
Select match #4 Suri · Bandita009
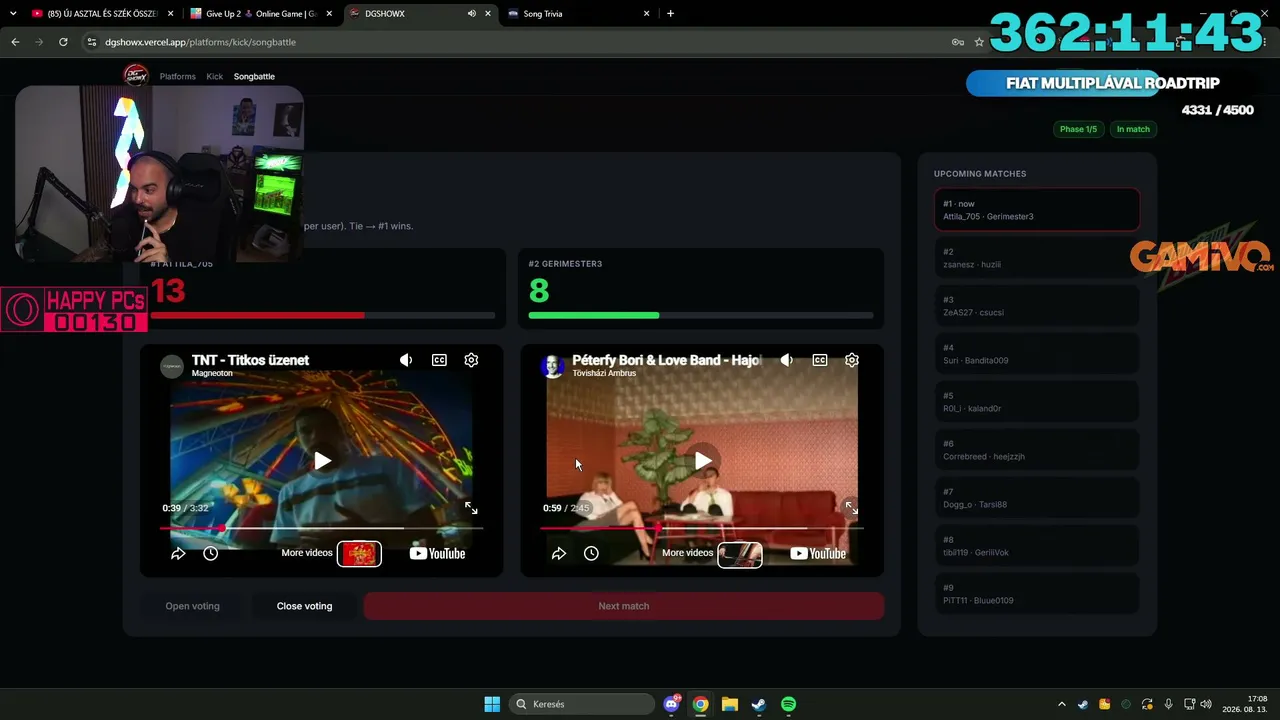point(1037,354)
